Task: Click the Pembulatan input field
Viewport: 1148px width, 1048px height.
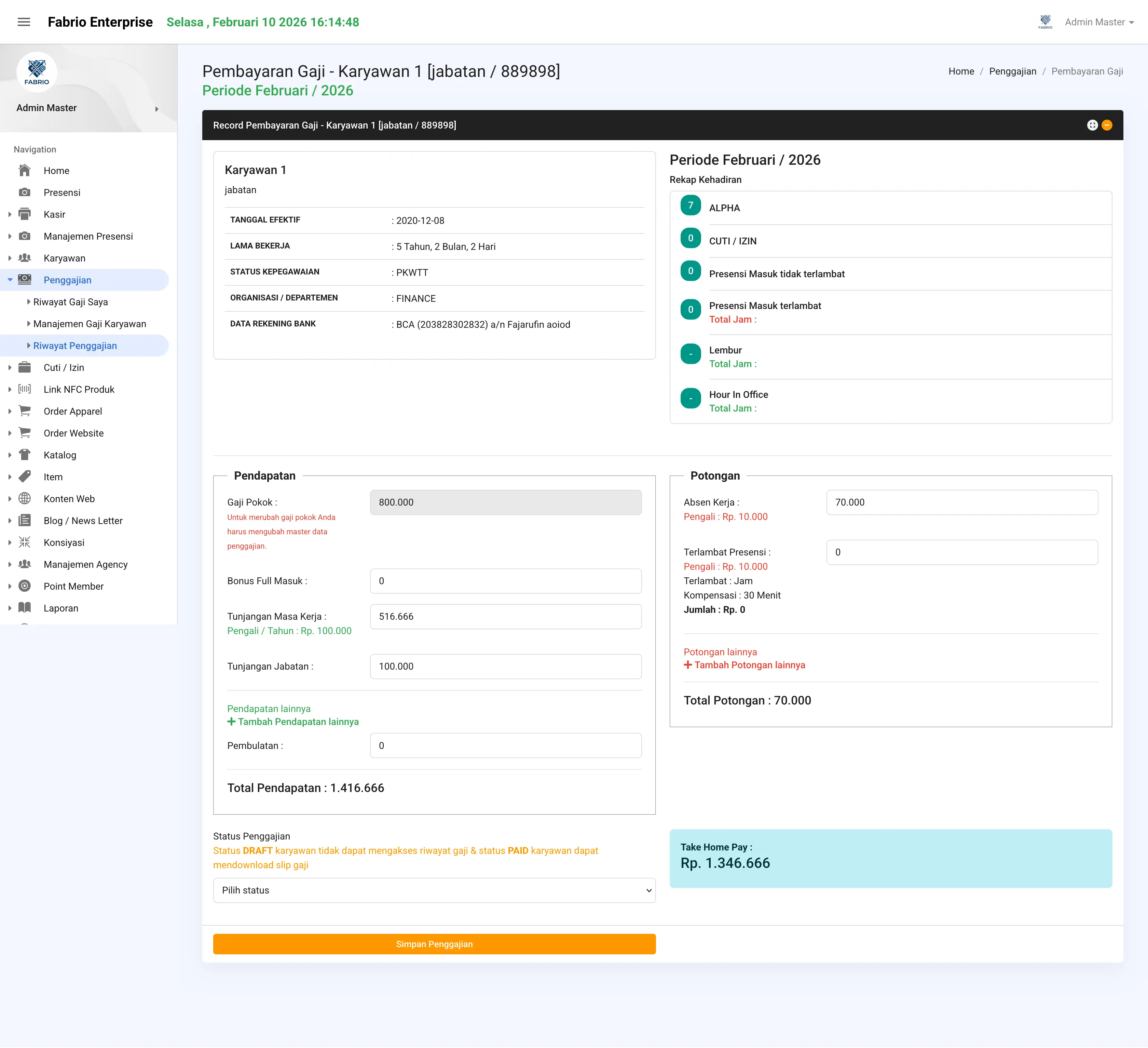Action: tap(506, 745)
